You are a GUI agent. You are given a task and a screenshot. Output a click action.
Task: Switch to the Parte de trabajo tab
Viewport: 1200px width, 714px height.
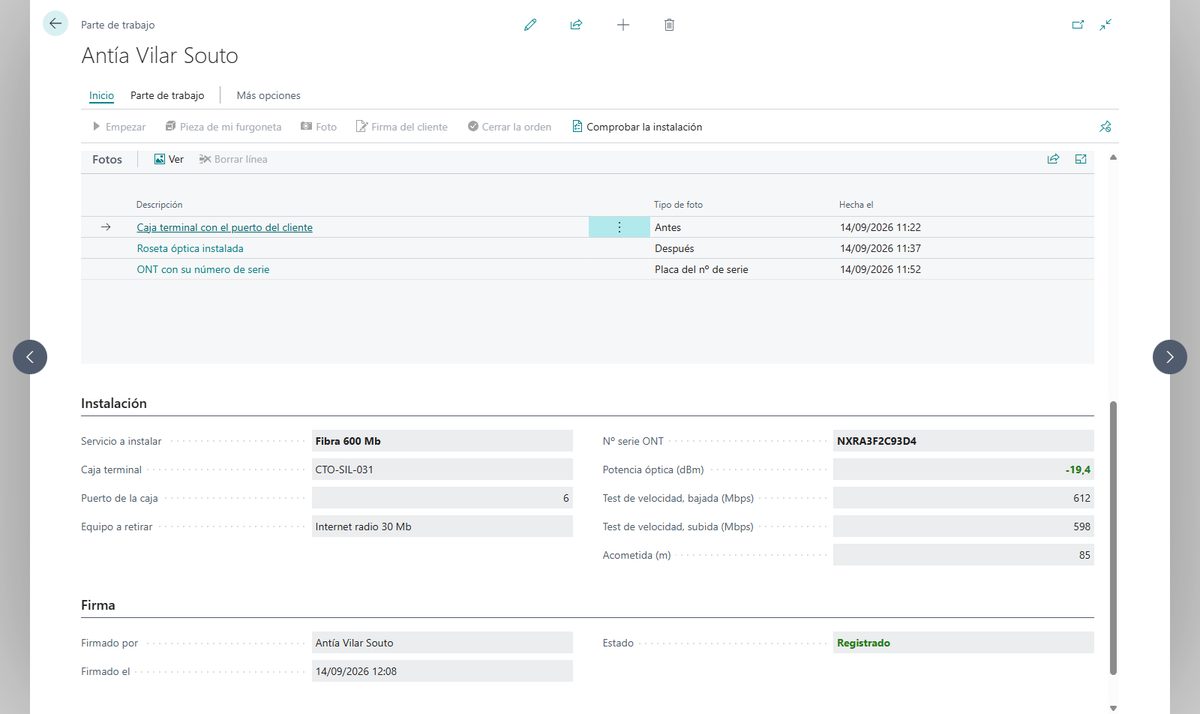tap(167, 96)
